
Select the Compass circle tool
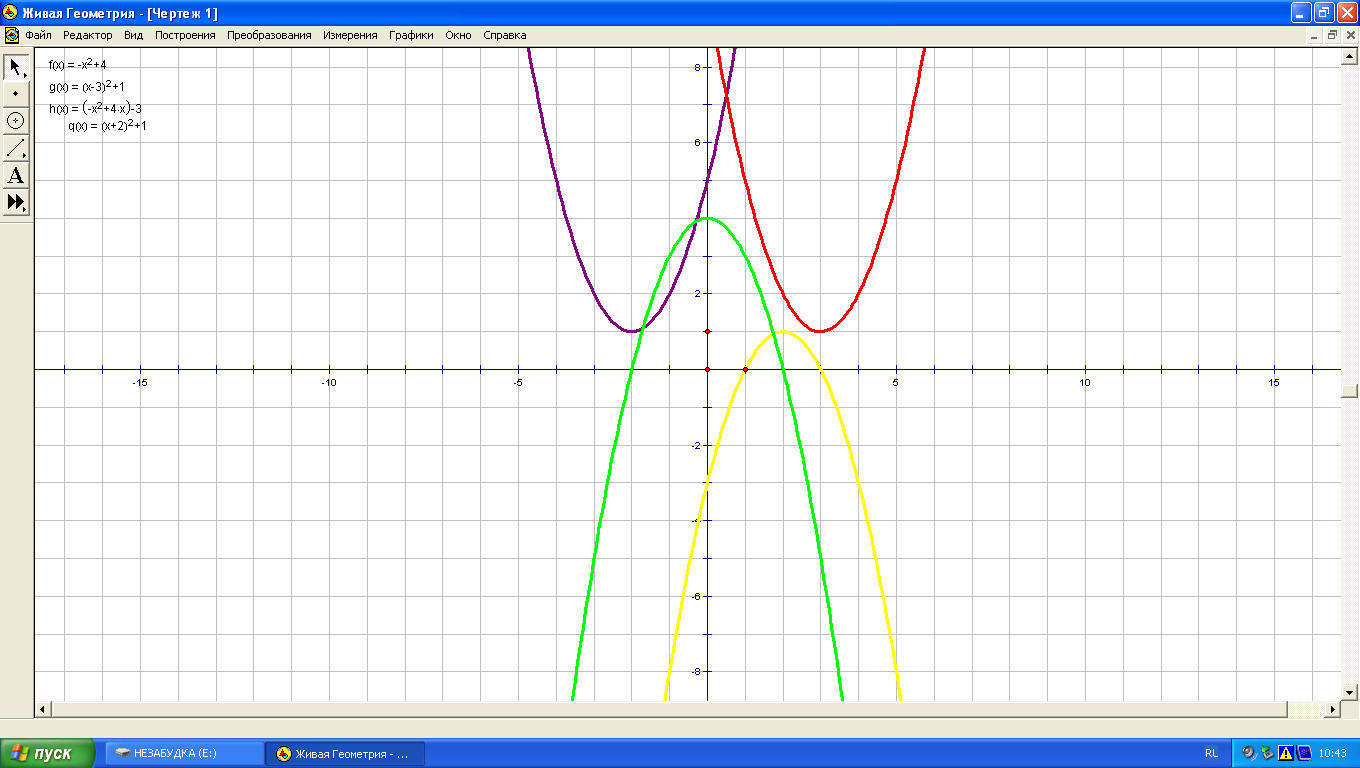coord(16,120)
